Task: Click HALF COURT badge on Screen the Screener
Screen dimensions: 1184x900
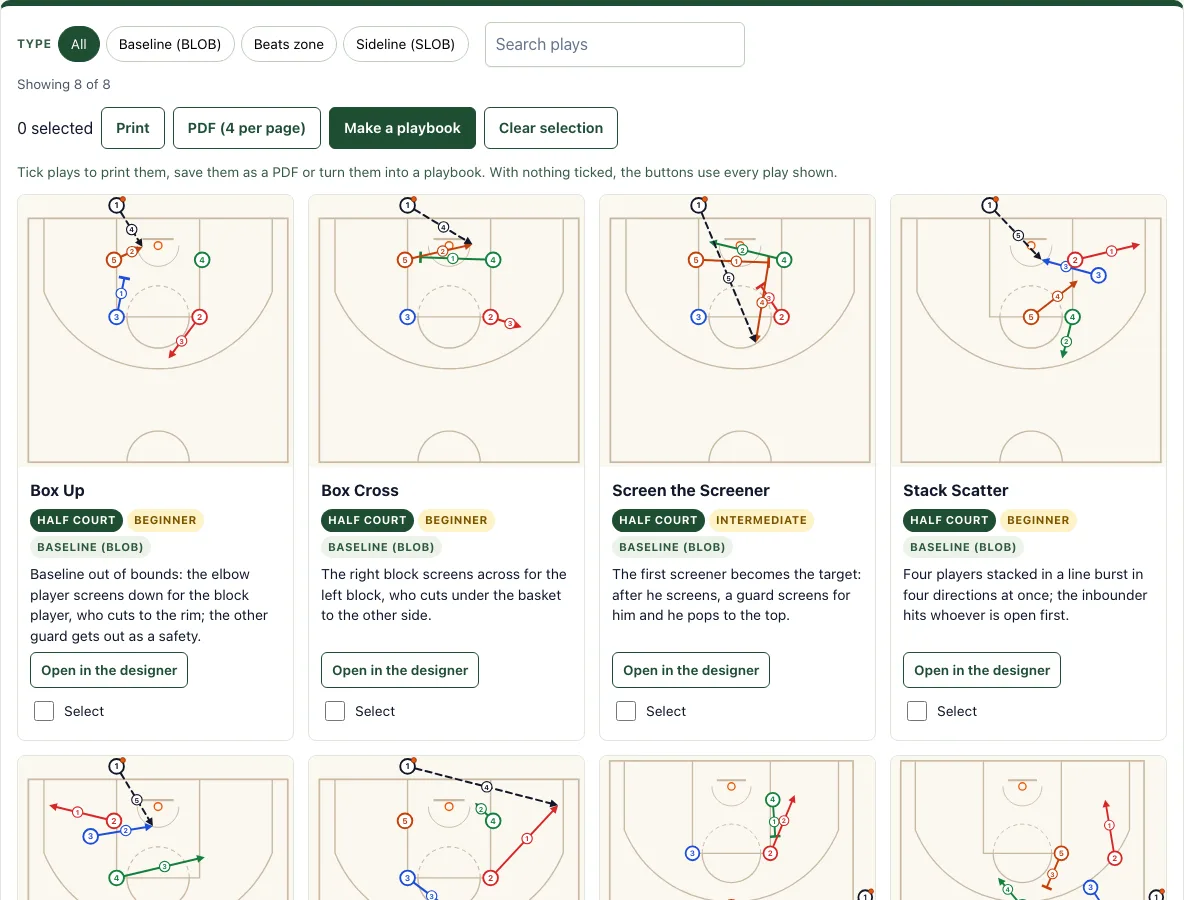Action: point(658,520)
